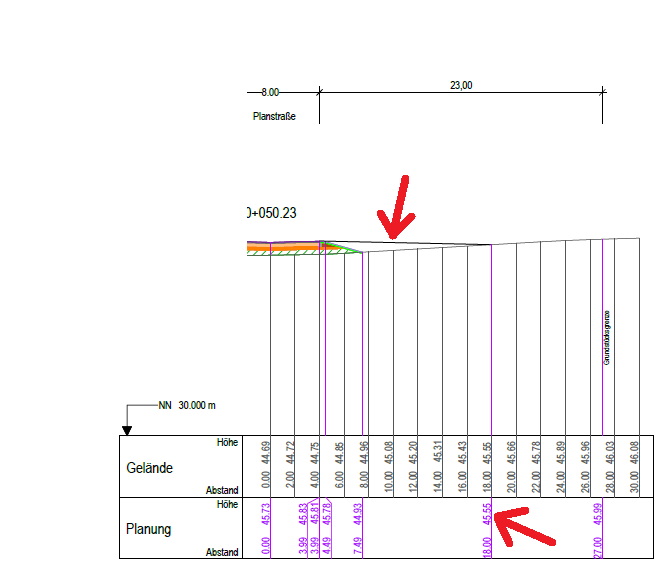Click the orange road surface layer
Image resolution: width=668 pixels, height=568 pixels.
click(x=285, y=245)
